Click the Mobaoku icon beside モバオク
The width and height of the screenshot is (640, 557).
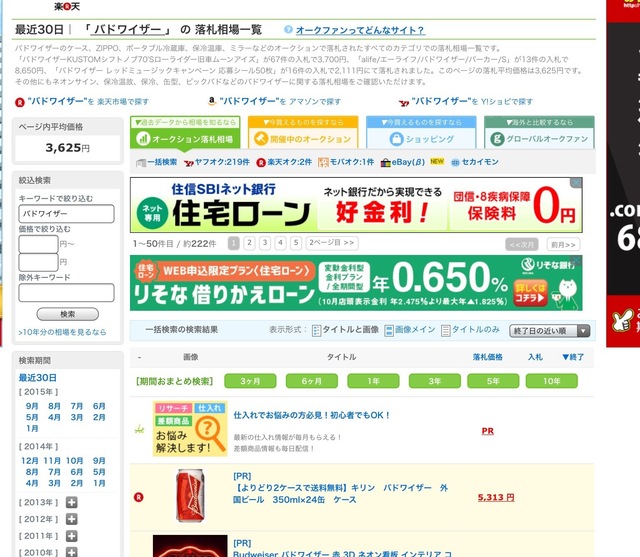323,163
